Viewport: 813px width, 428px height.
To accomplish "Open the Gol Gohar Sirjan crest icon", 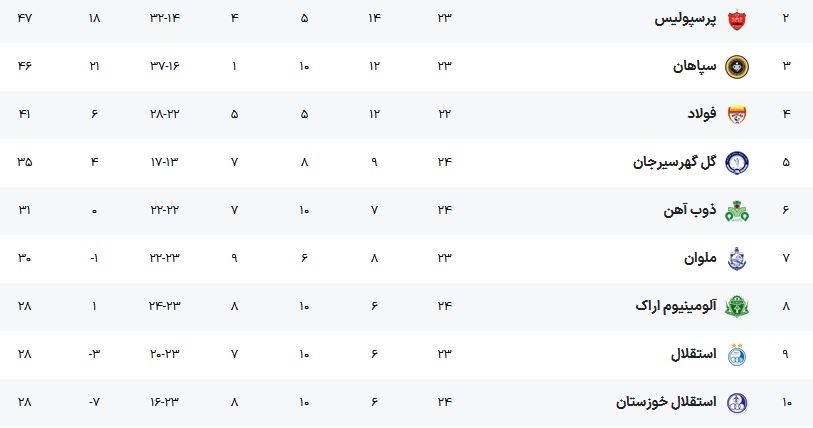I will 736,162.
